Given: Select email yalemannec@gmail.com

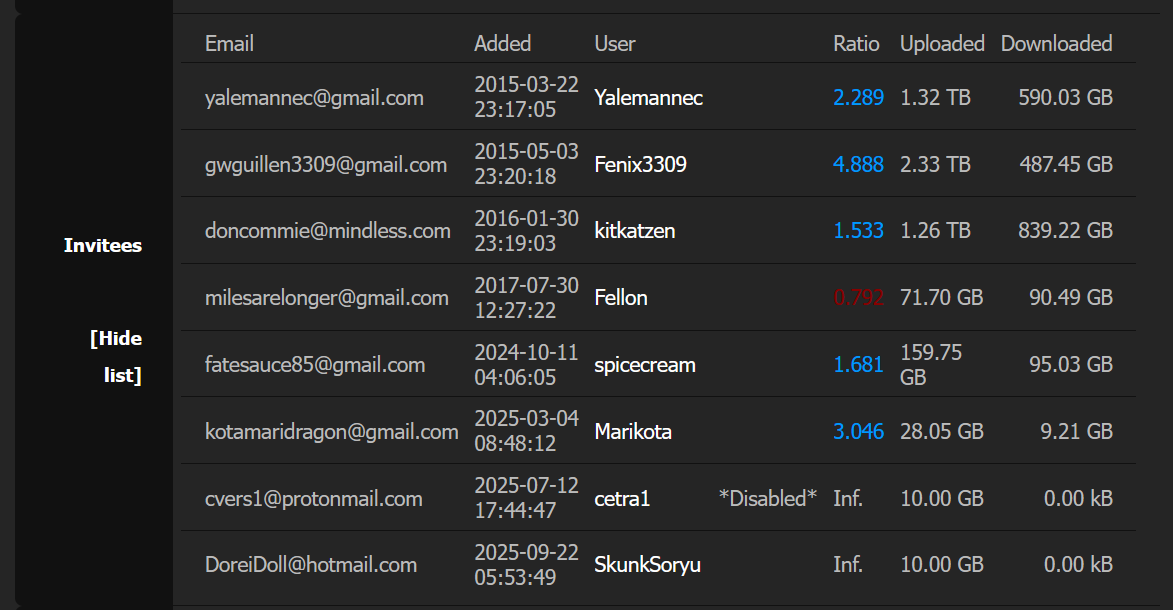Looking at the screenshot, I should [x=314, y=98].
